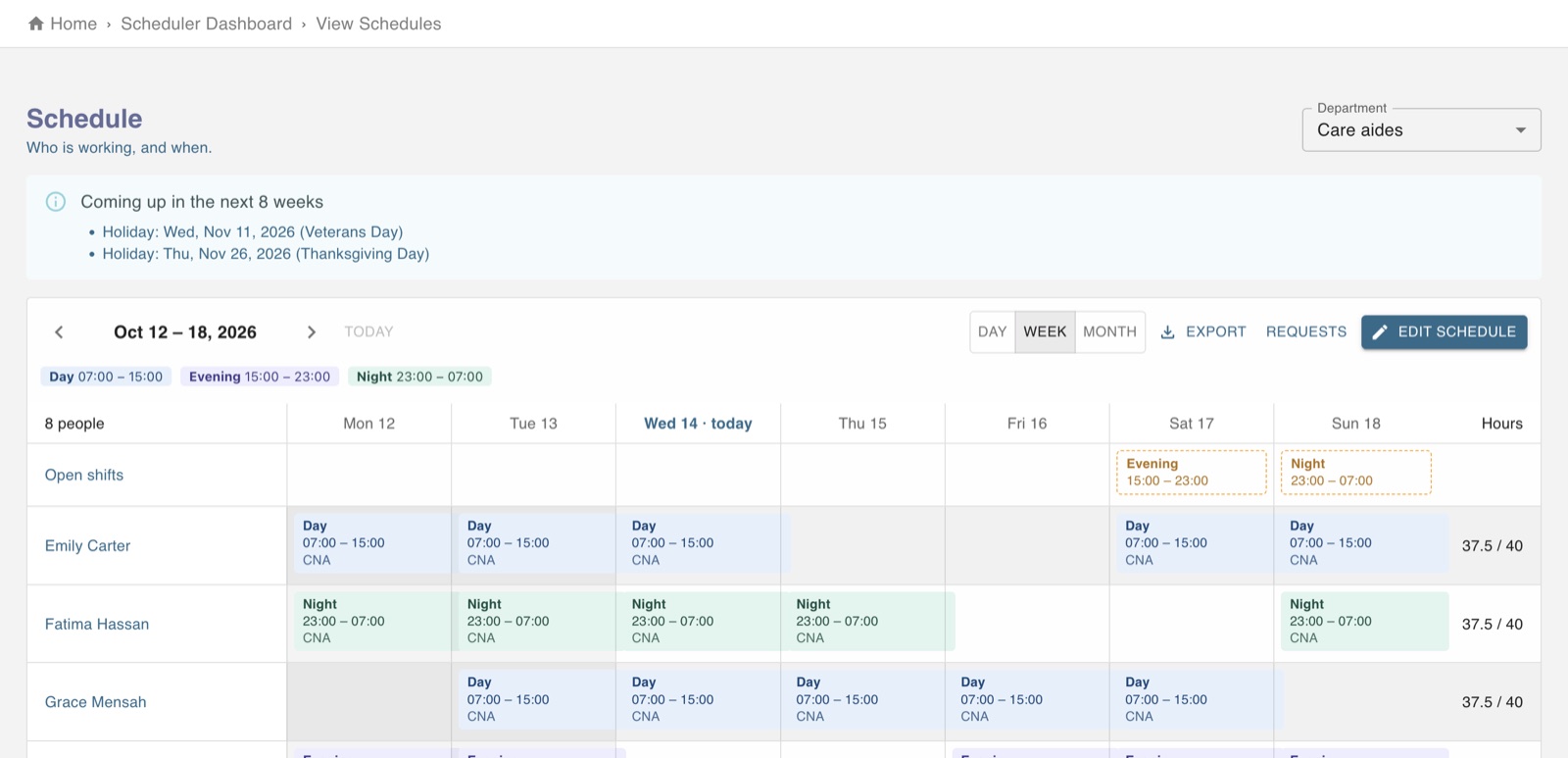Screen dimensions: 1568x758
Task: Click the 8 people header
Action: pos(74,424)
